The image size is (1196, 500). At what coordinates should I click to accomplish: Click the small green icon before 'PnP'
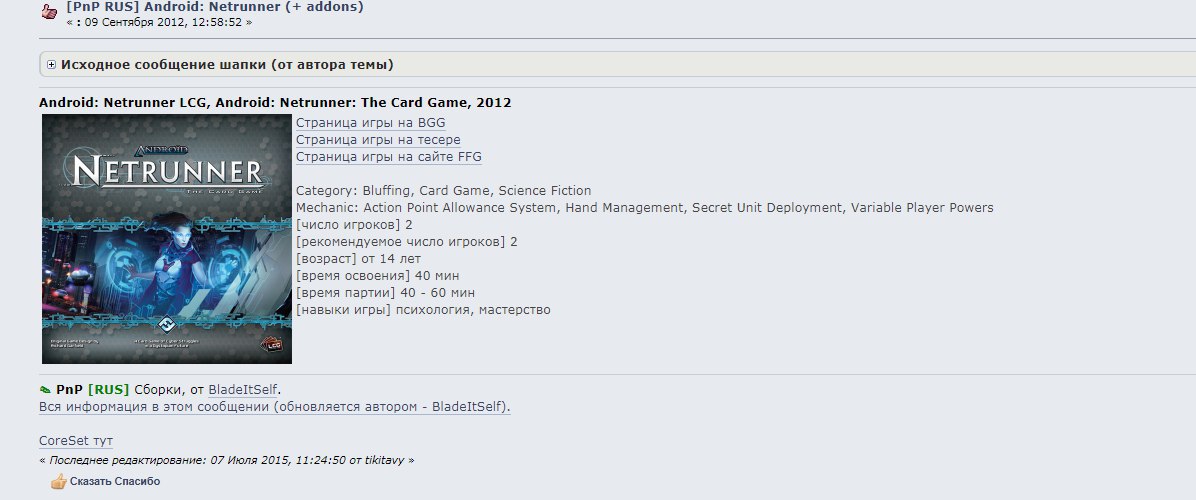pyautogui.click(x=45, y=390)
